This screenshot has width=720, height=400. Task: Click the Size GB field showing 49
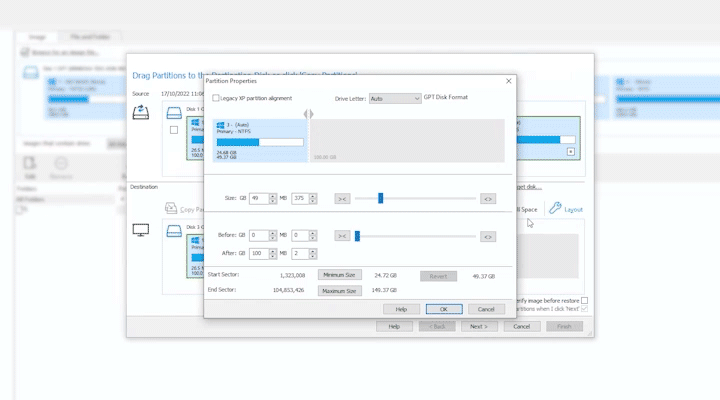click(259, 198)
